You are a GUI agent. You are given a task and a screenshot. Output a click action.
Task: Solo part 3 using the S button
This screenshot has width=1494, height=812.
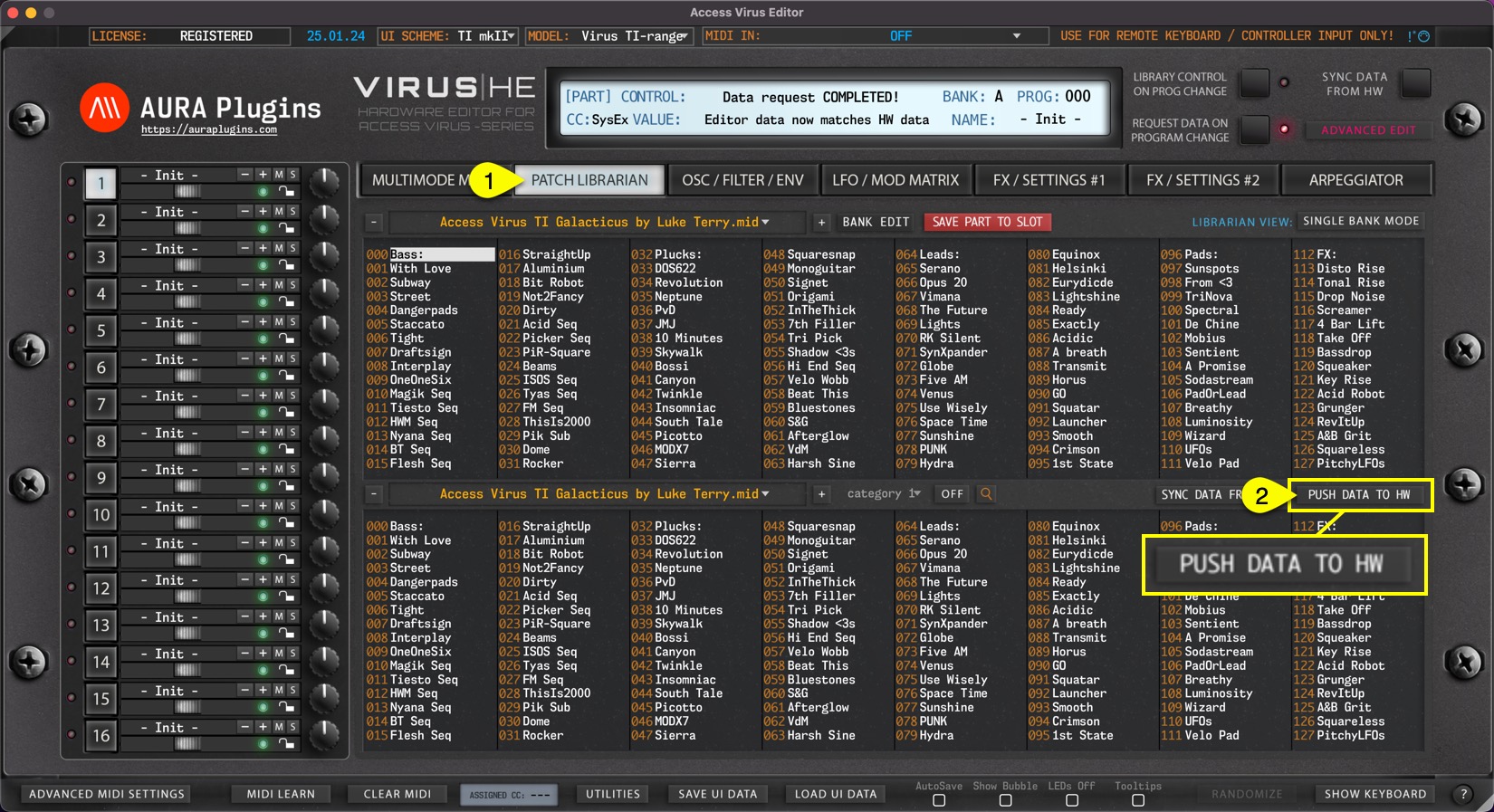coord(292,248)
